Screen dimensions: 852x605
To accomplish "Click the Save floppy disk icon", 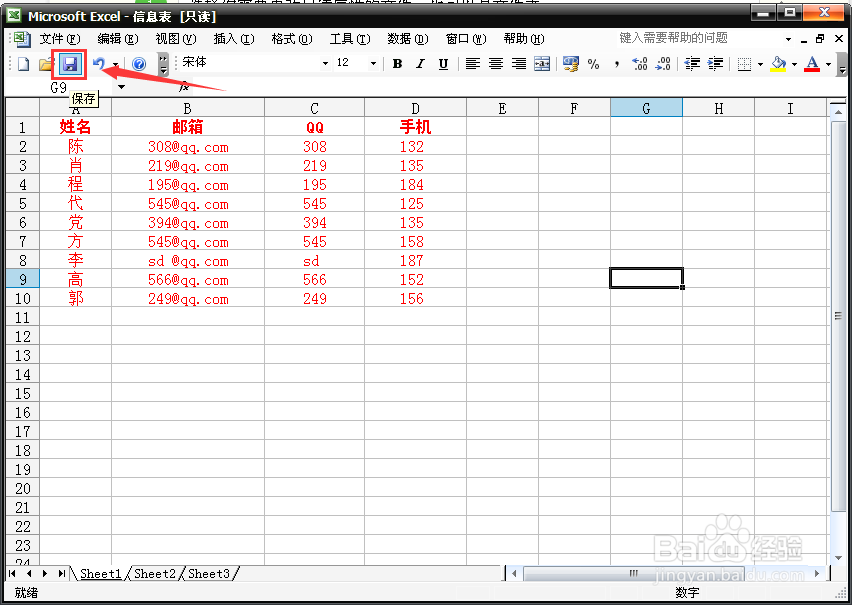I will [x=70, y=64].
